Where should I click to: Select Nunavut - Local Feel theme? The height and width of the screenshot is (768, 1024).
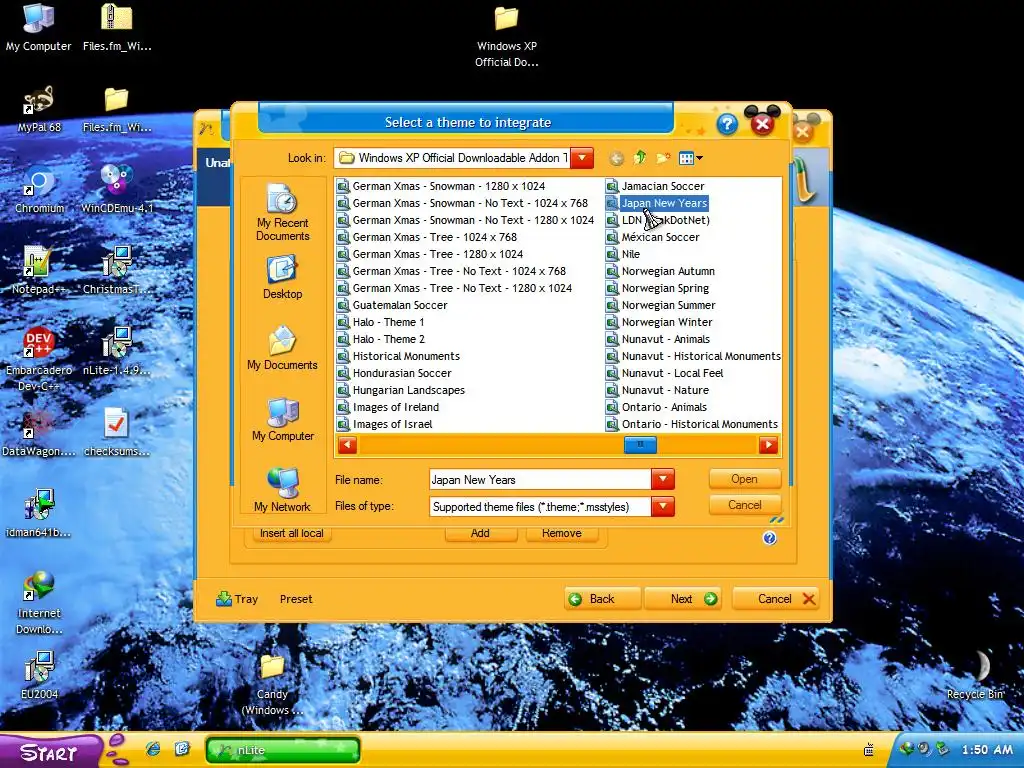(x=665, y=373)
